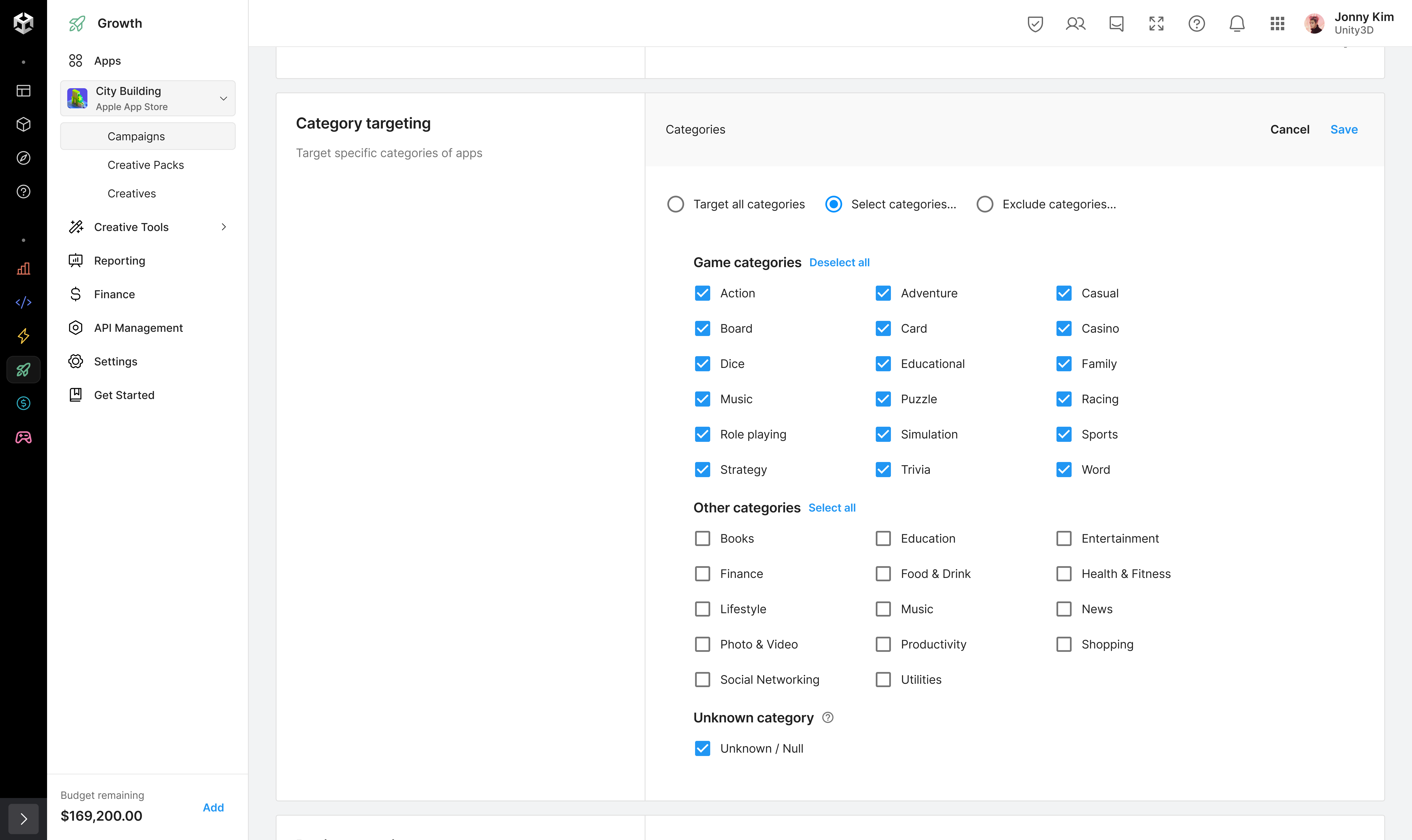Expand the collapsed left rail arrow
The image size is (1412, 840).
(23, 819)
